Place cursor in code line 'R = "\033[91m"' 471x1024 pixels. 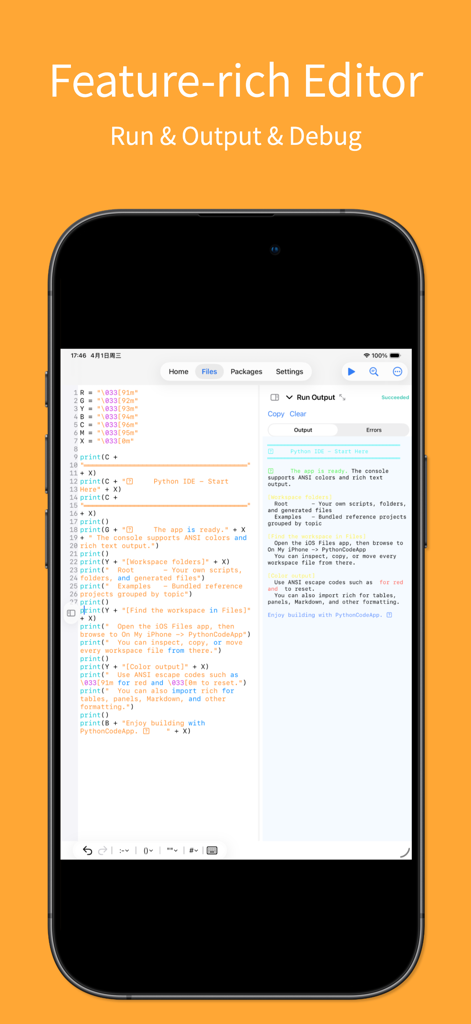(x=110, y=392)
